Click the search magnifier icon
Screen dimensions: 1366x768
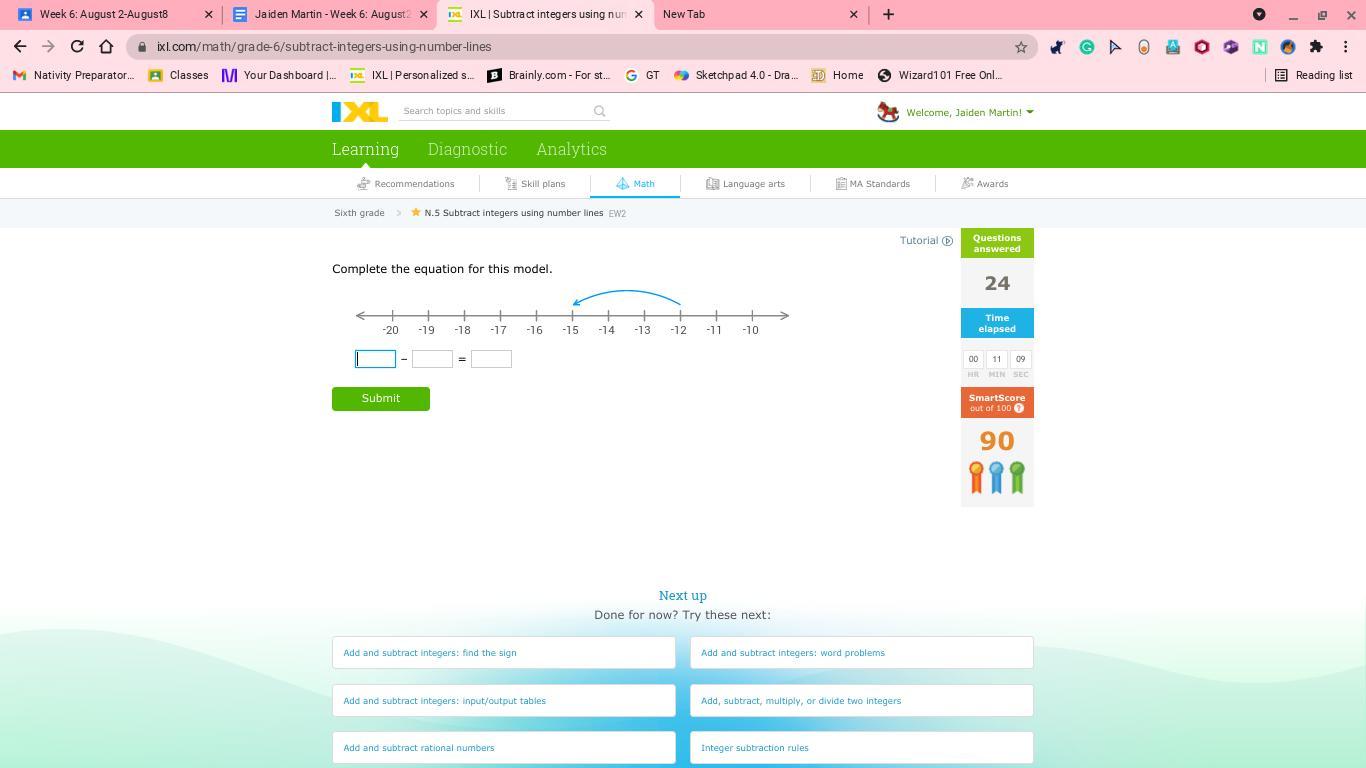click(x=600, y=111)
